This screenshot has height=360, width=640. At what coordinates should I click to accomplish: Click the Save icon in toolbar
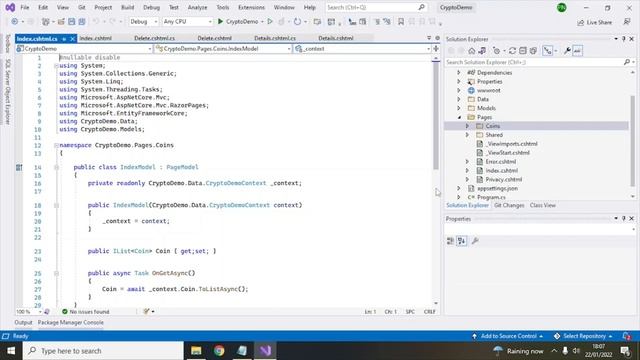[x=71, y=22]
